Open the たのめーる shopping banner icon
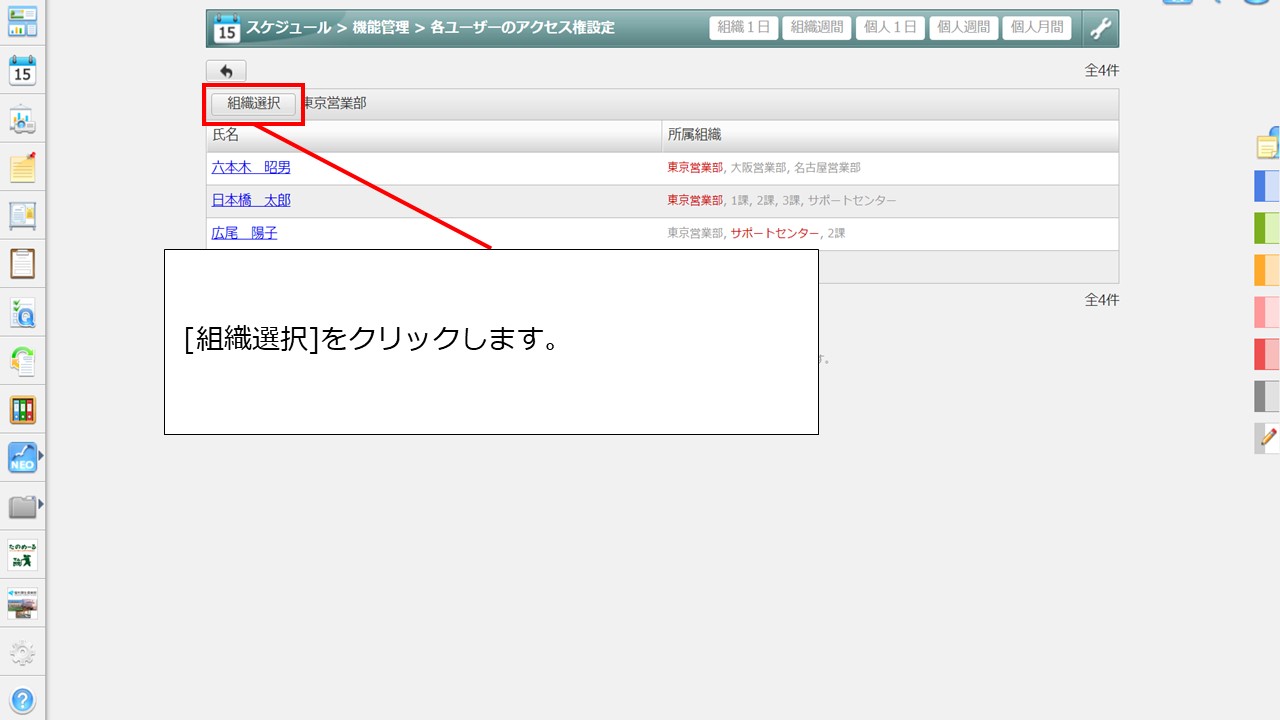Viewport: 1280px width, 720px height. [22, 556]
